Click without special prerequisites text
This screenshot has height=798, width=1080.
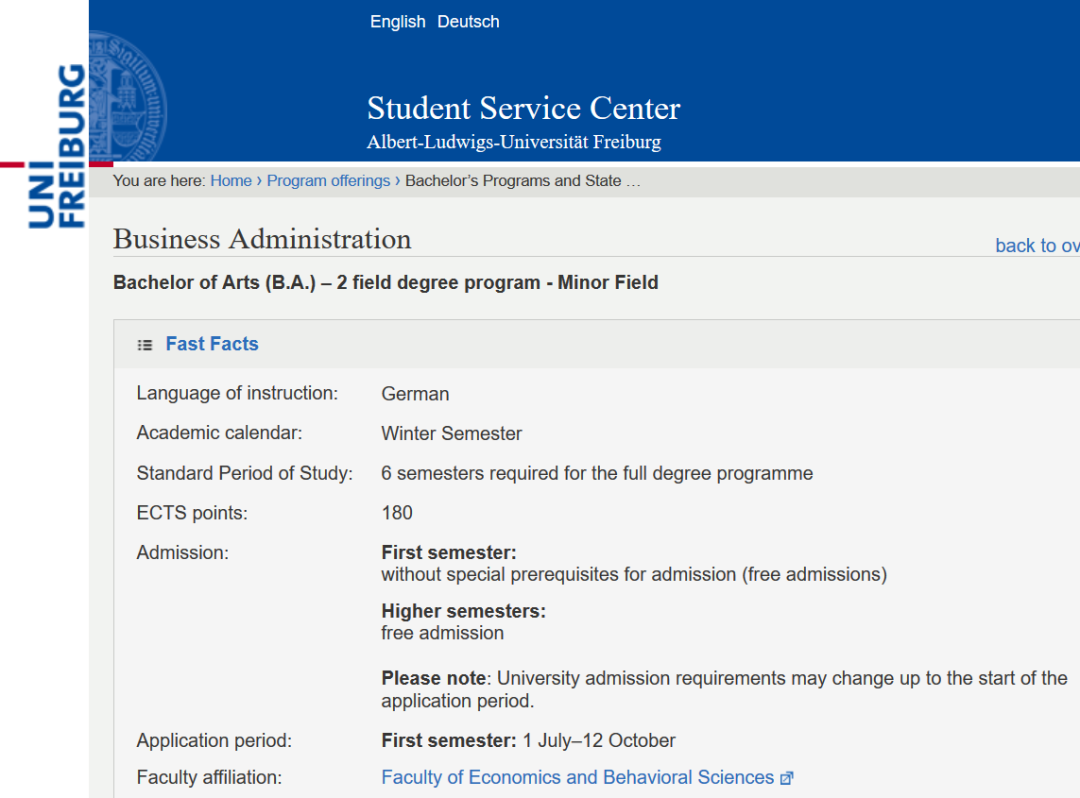pos(634,574)
